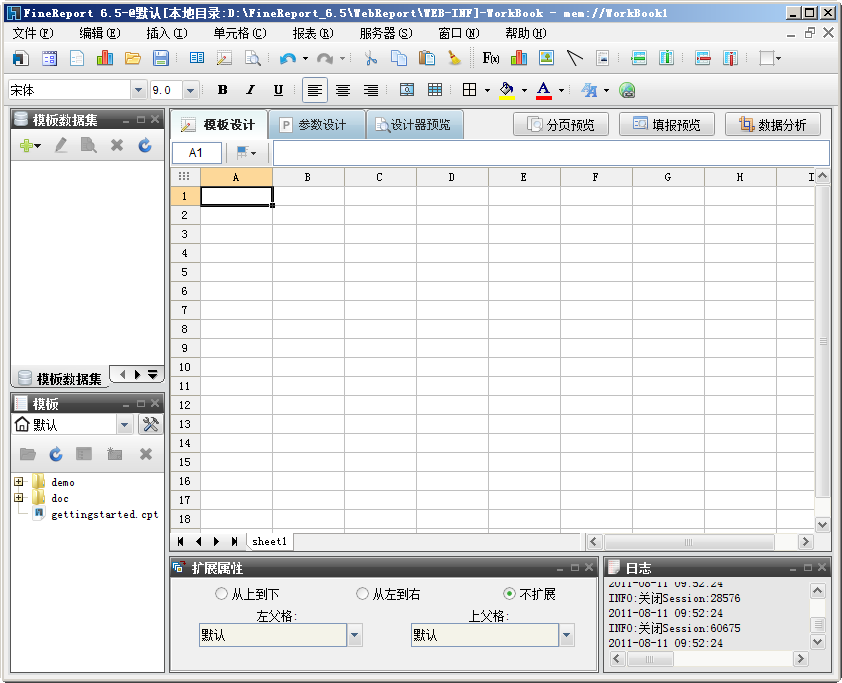This screenshot has width=842, height=683.
Task: Select the 不扩展 radio button
Action: [x=509, y=594]
